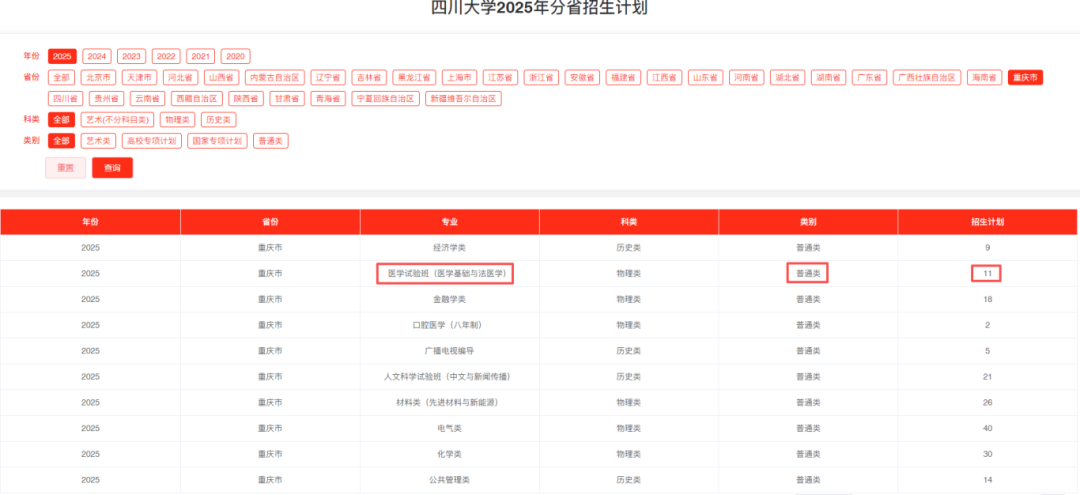Click the 经济学类 major cell
1080x495 pixels.
(450, 248)
